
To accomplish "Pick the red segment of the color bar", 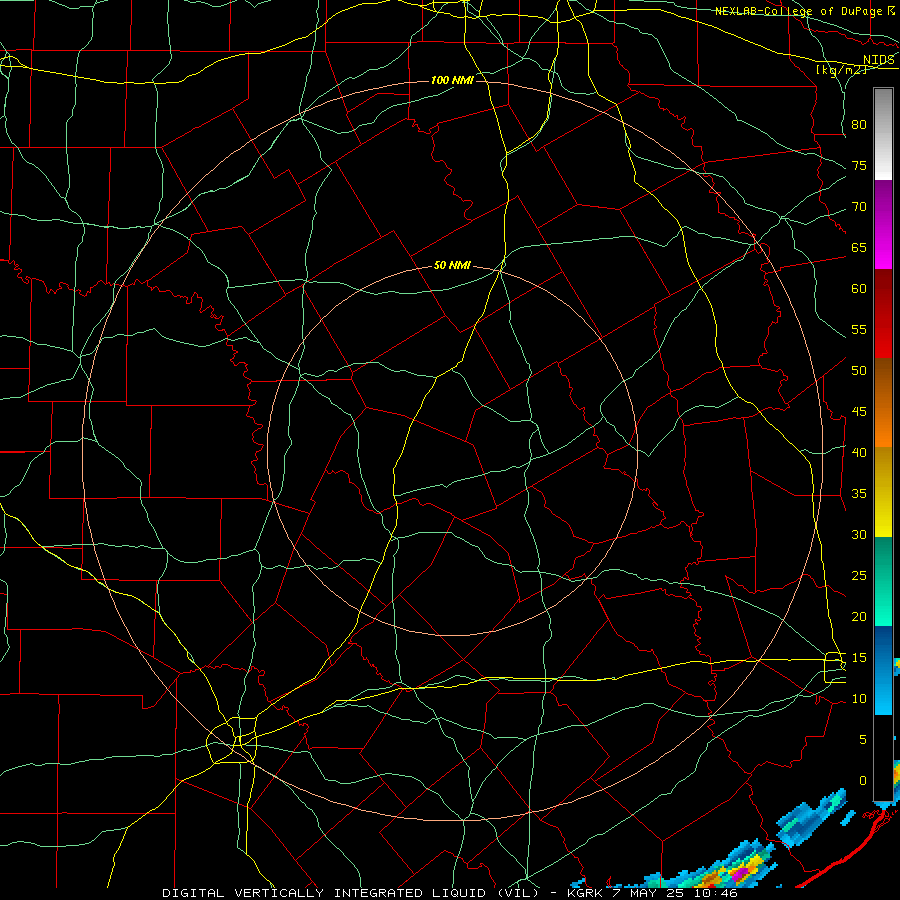I will [883, 314].
